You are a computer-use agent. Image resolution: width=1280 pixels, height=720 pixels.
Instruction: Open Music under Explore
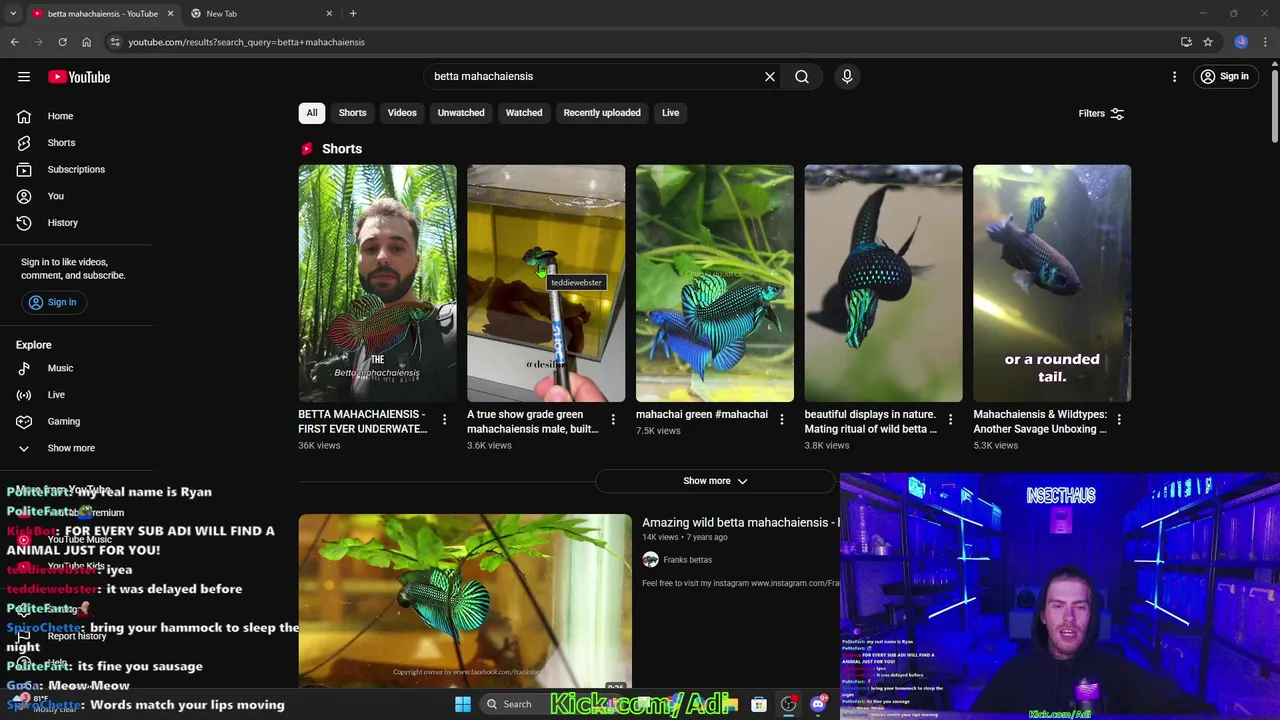(60, 368)
